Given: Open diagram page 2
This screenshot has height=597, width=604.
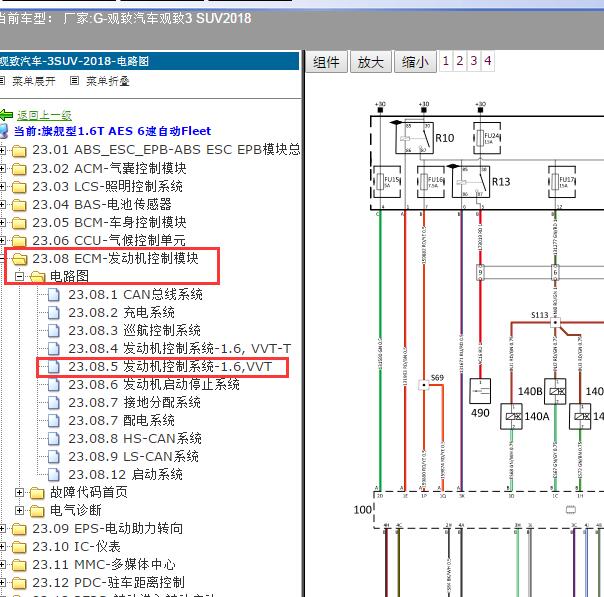Looking at the screenshot, I should [x=460, y=61].
